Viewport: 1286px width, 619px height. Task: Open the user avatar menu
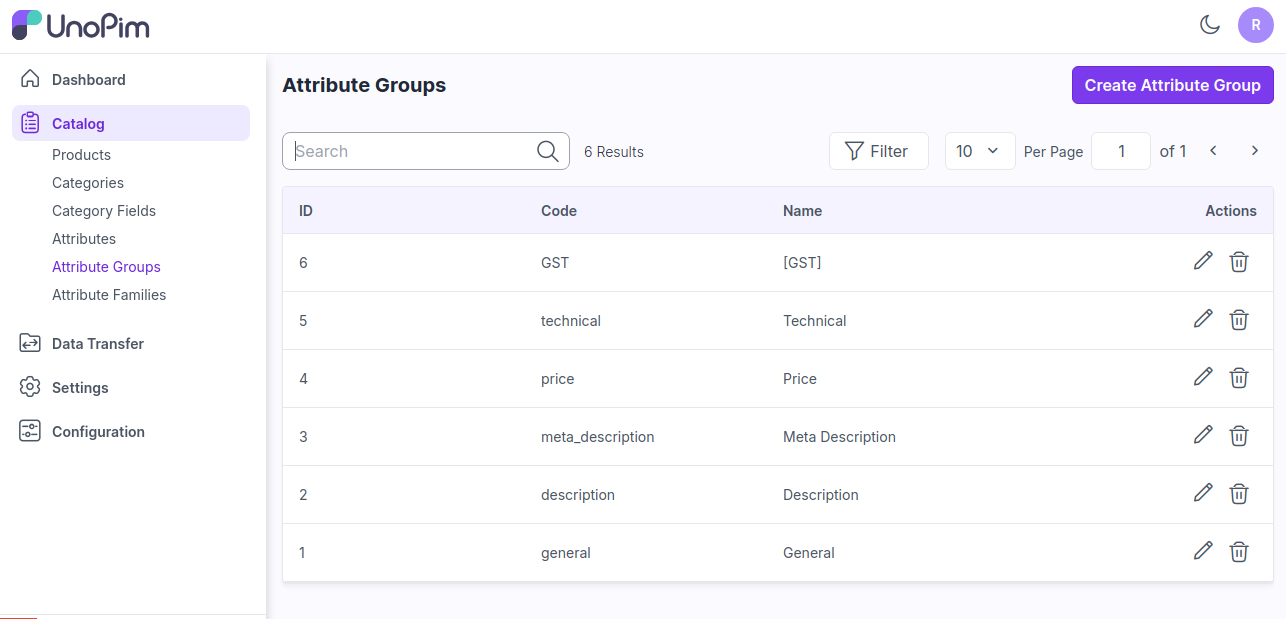click(1256, 25)
